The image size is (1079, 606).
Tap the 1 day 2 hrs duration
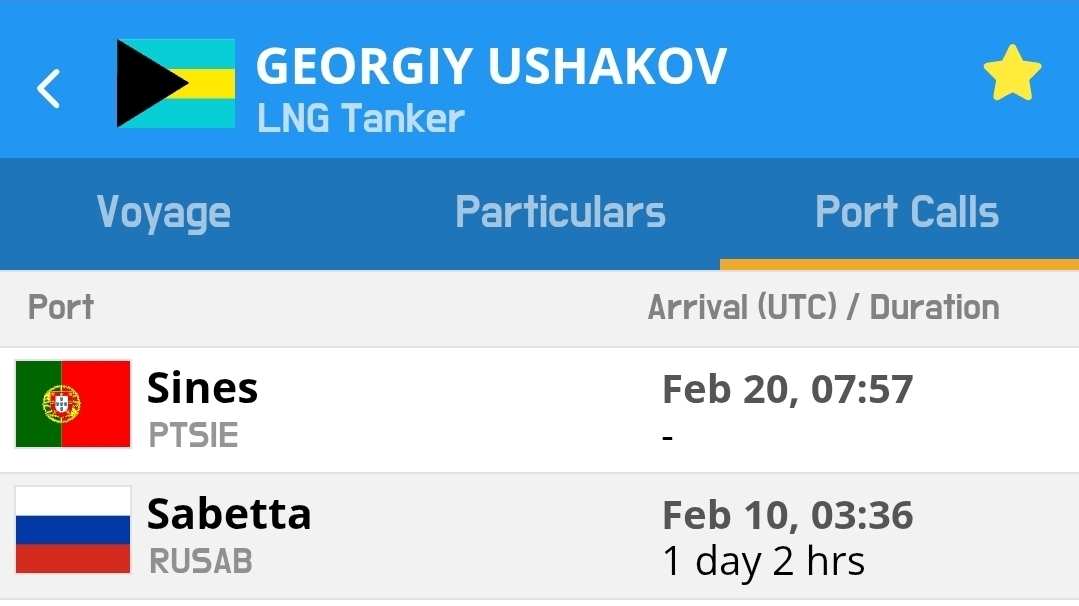tap(764, 562)
